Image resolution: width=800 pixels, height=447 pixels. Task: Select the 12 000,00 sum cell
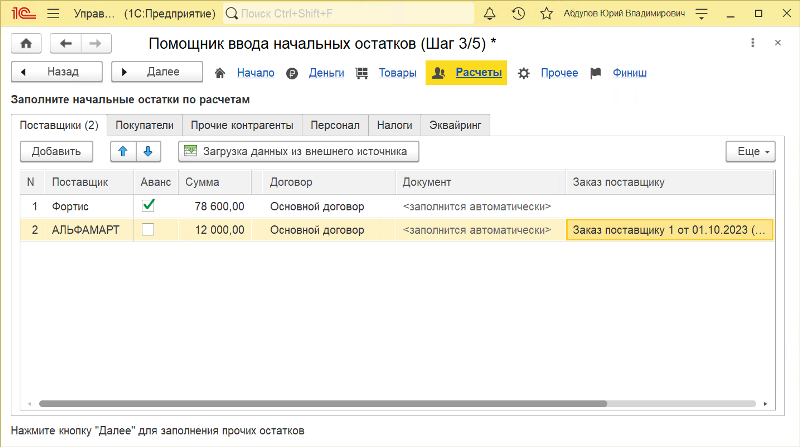tap(215, 230)
